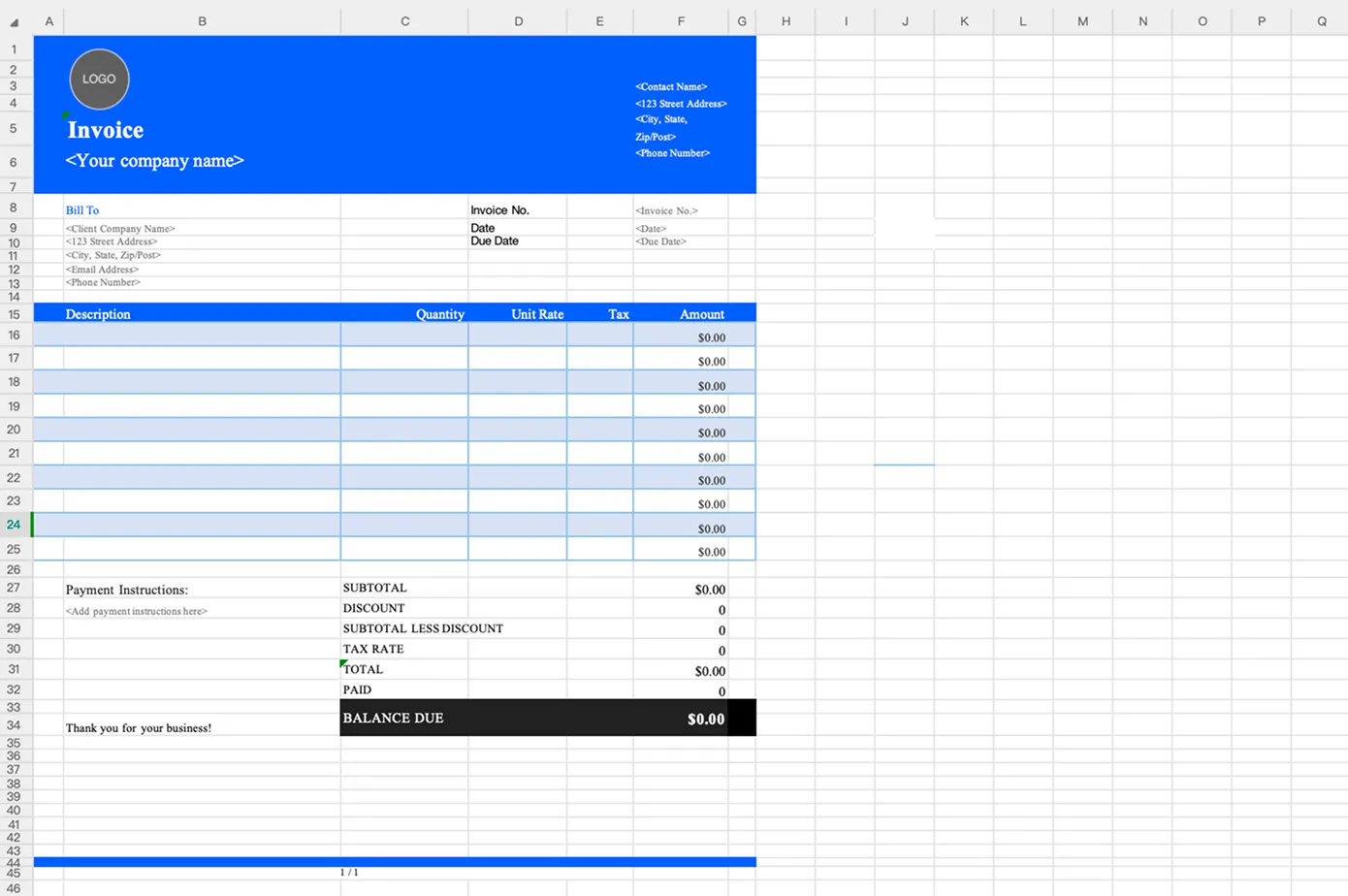Select the Due Date label

pyautogui.click(x=494, y=240)
